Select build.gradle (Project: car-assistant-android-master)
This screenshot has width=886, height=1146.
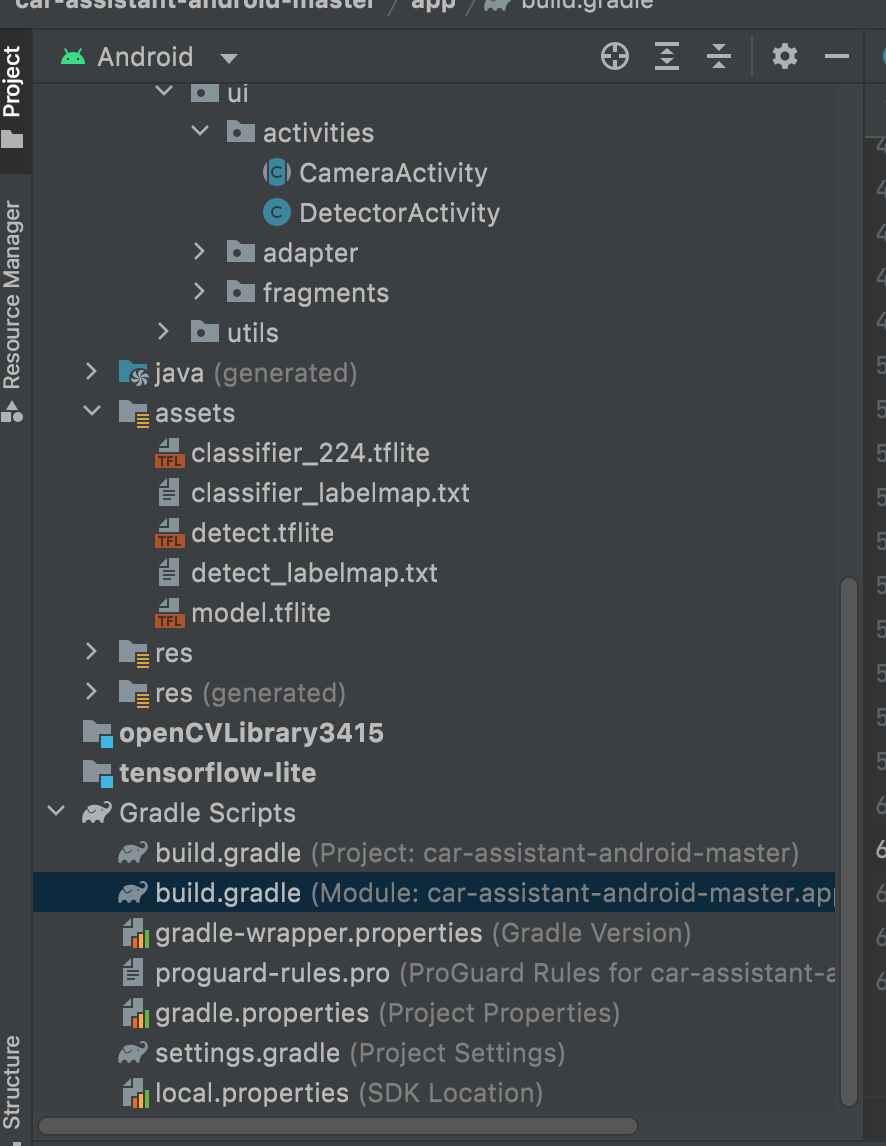click(x=477, y=853)
